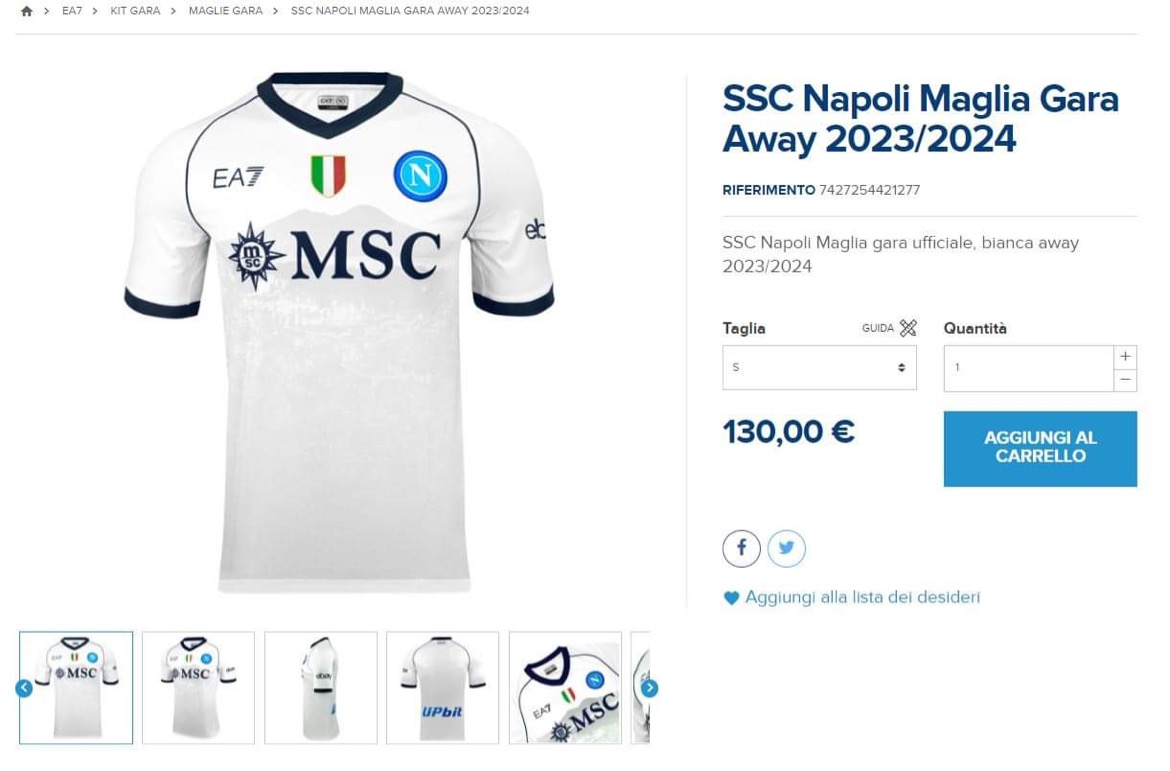Select the collar close-up thumbnail
The height and width of the screenshot is (771, 1170).
(x=565, y=688)
